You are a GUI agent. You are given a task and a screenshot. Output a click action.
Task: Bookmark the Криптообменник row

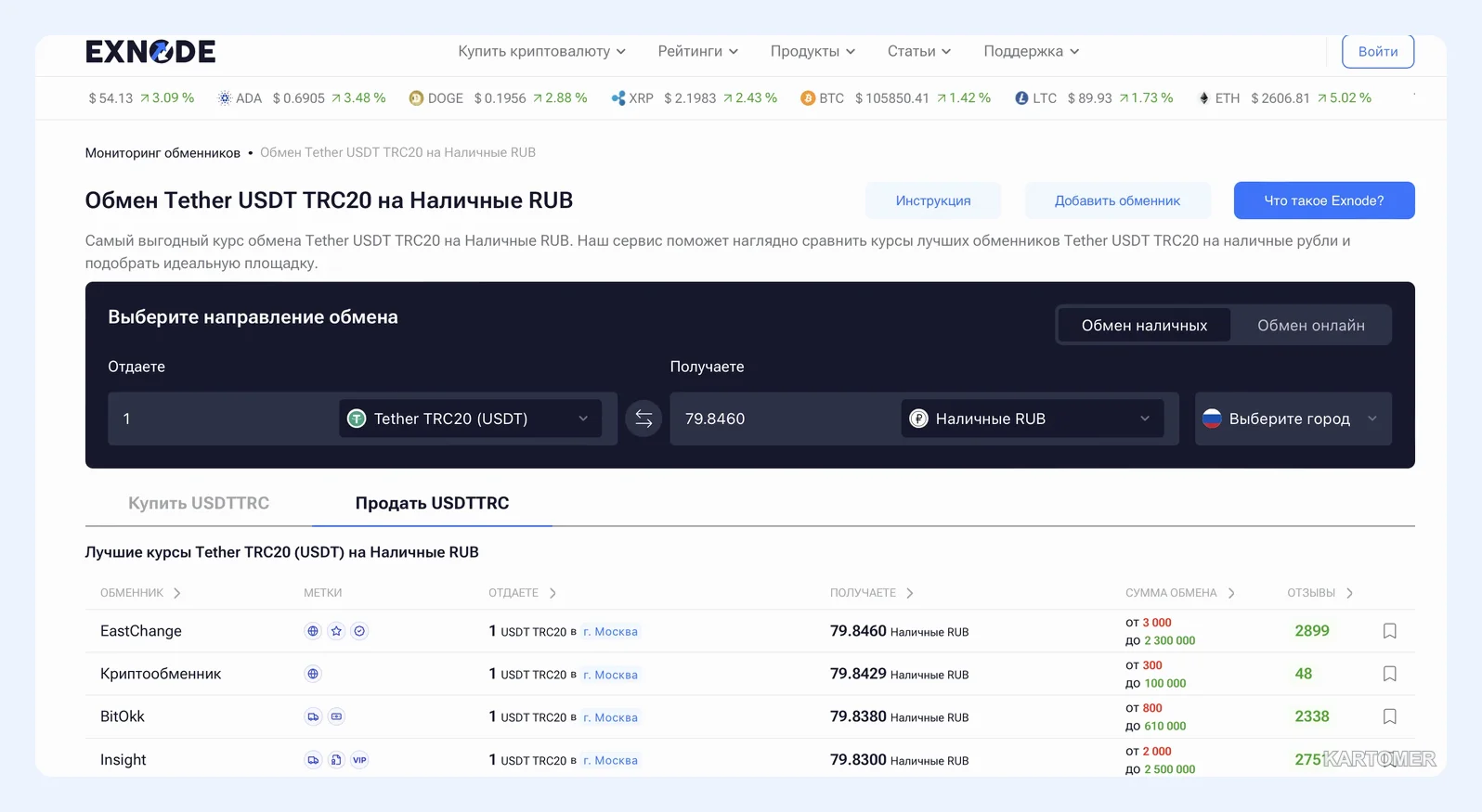click(x=1389, y=674)
